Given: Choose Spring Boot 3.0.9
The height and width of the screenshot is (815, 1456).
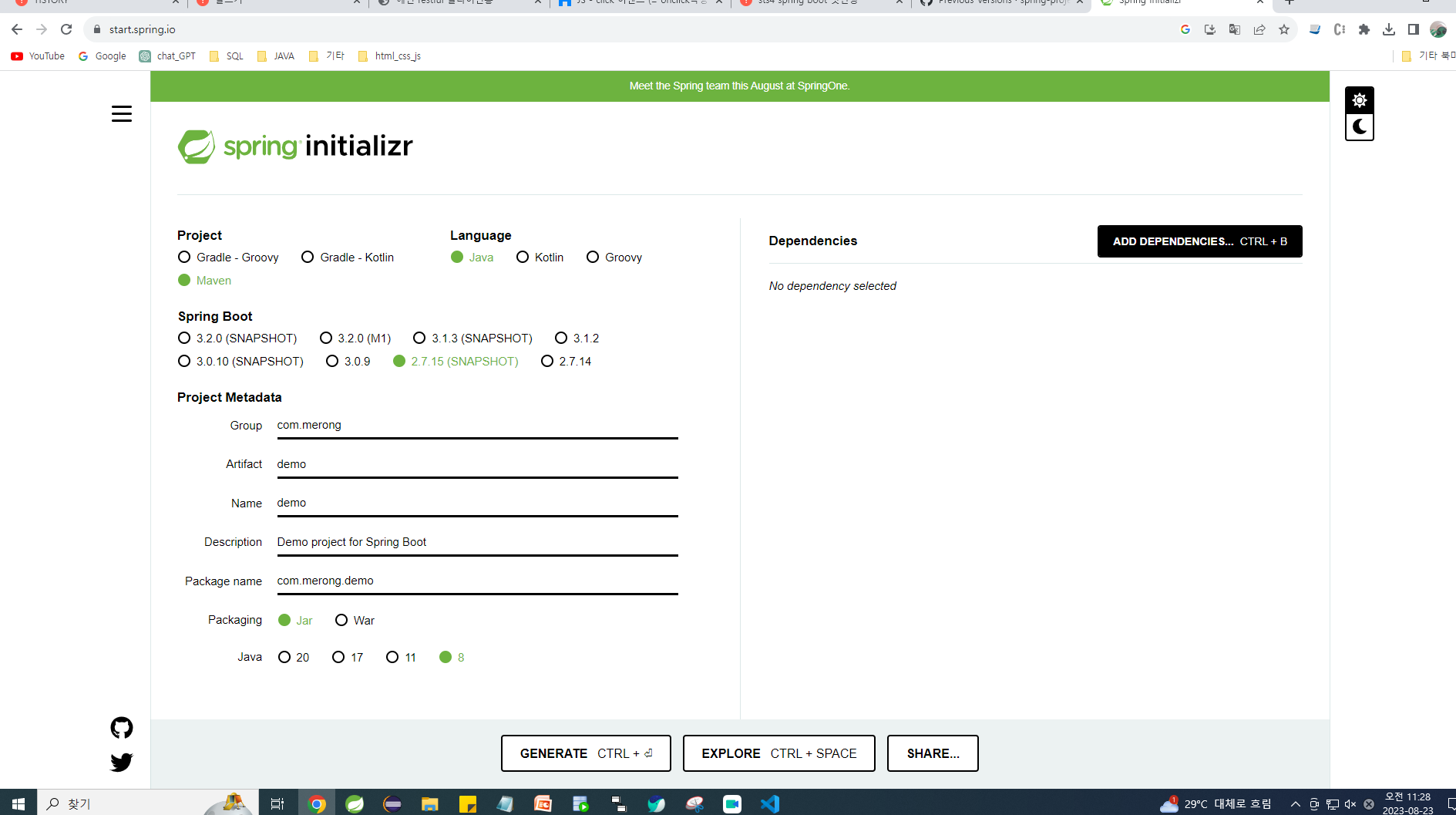Looking at the screenshot, I should (348, 361).
